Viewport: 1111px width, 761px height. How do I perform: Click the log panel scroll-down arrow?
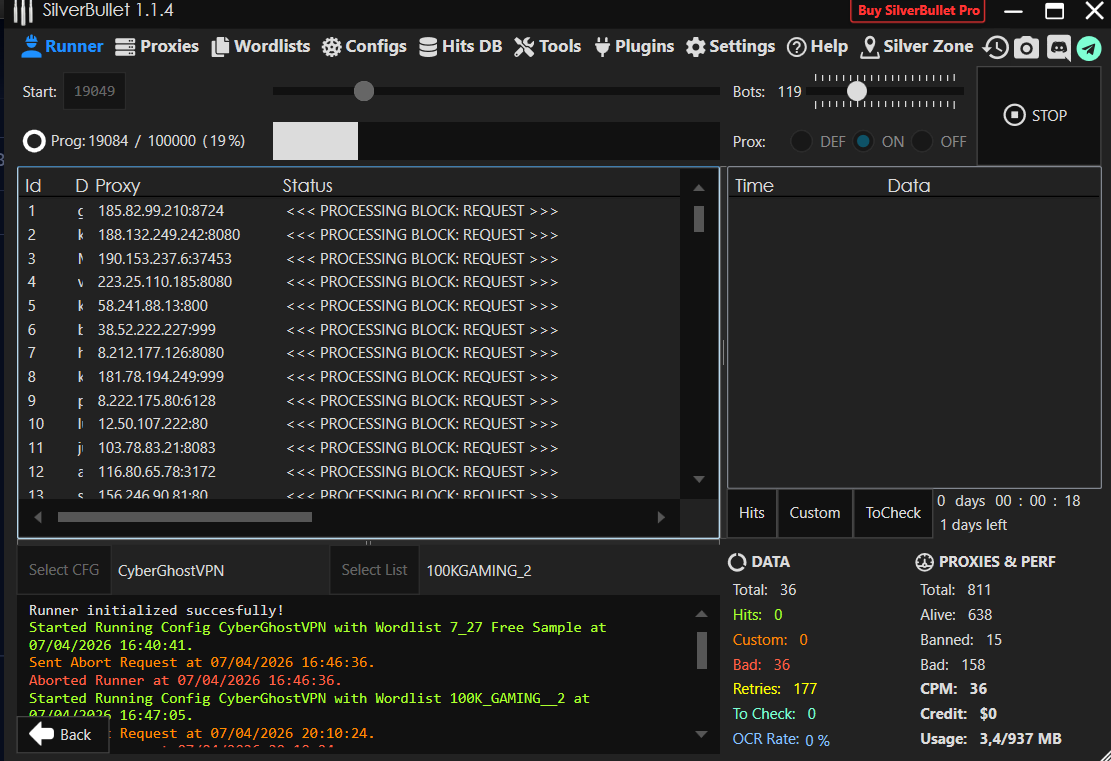click(701, 735)
